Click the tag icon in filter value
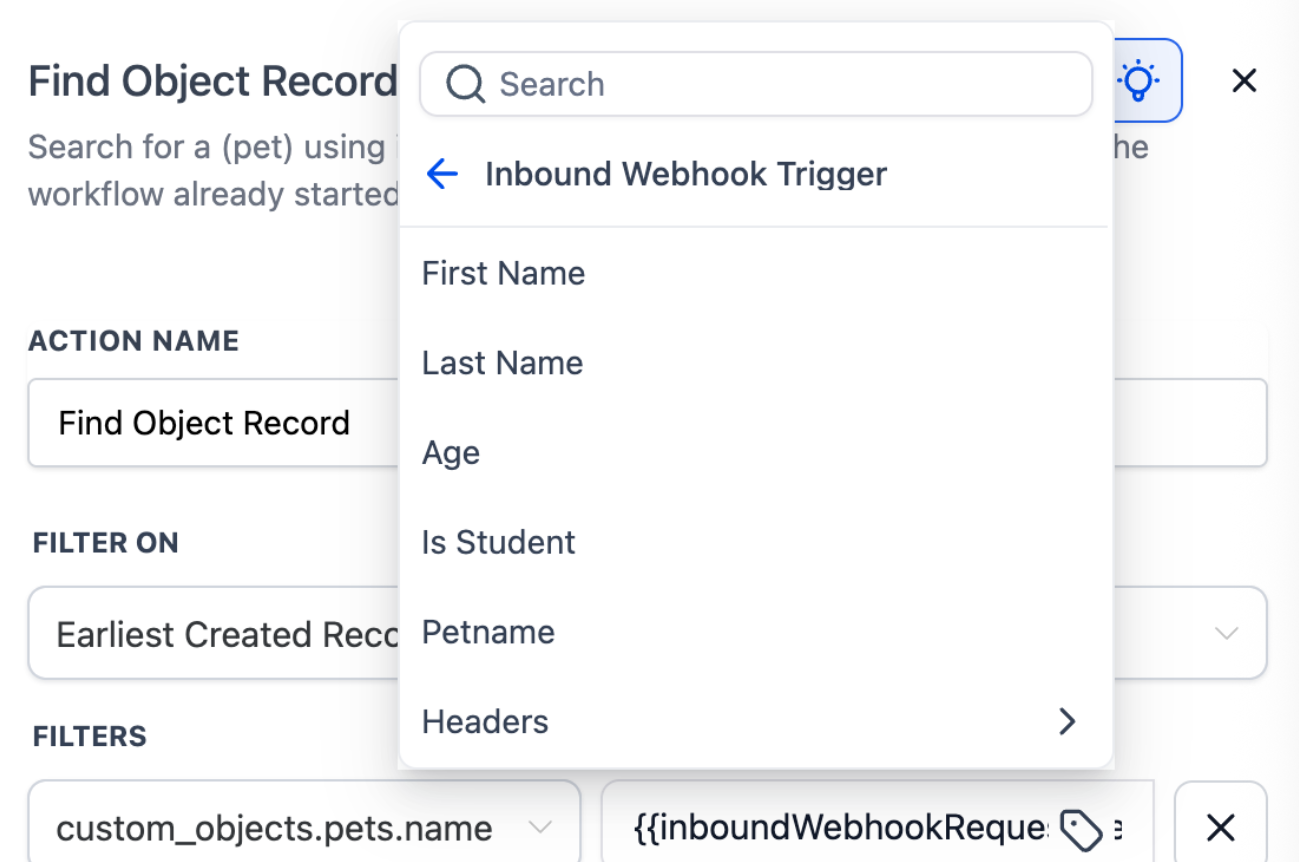 1080,829
